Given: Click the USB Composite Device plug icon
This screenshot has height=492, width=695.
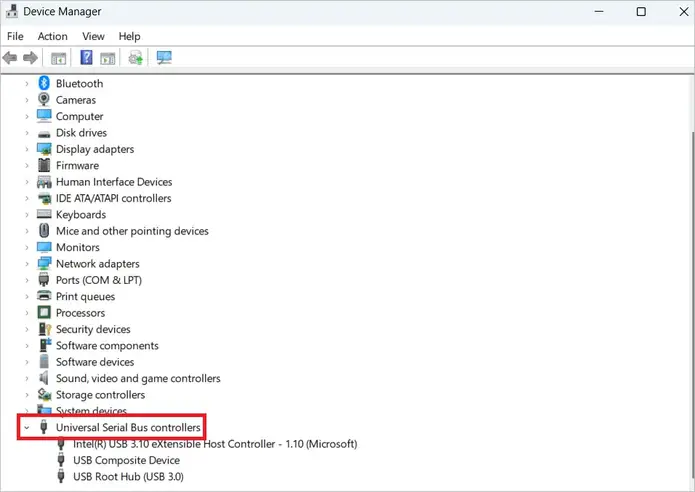Looking at the screenshot, I should pyautogui.click(x=61, y=460).
